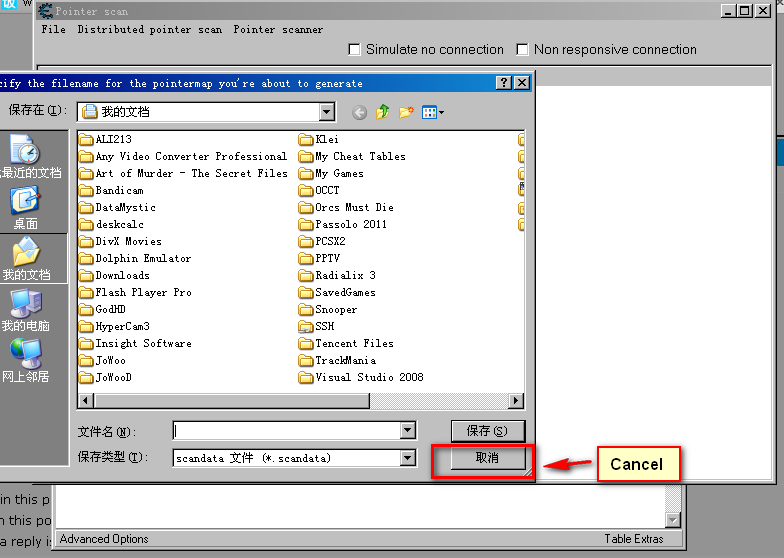This screenshot has height=558, width=784.
Task: Select the Desktop icon in places bar
Action: click(x=25, y=209)
